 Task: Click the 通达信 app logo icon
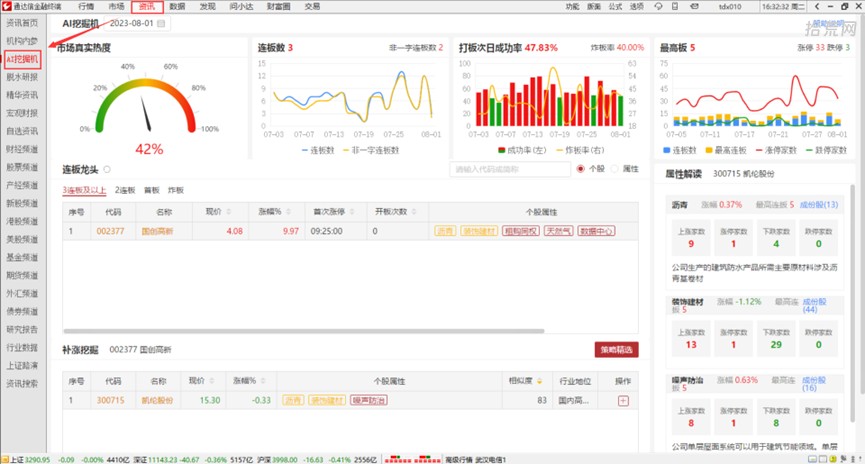[x=7, y=6]
